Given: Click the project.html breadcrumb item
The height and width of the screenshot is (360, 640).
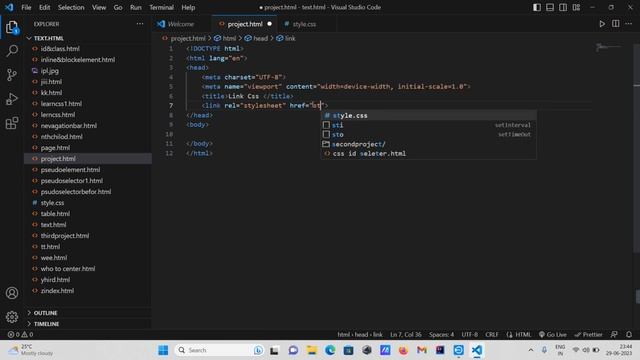Looking at the screenshot, I should [184, 38].
